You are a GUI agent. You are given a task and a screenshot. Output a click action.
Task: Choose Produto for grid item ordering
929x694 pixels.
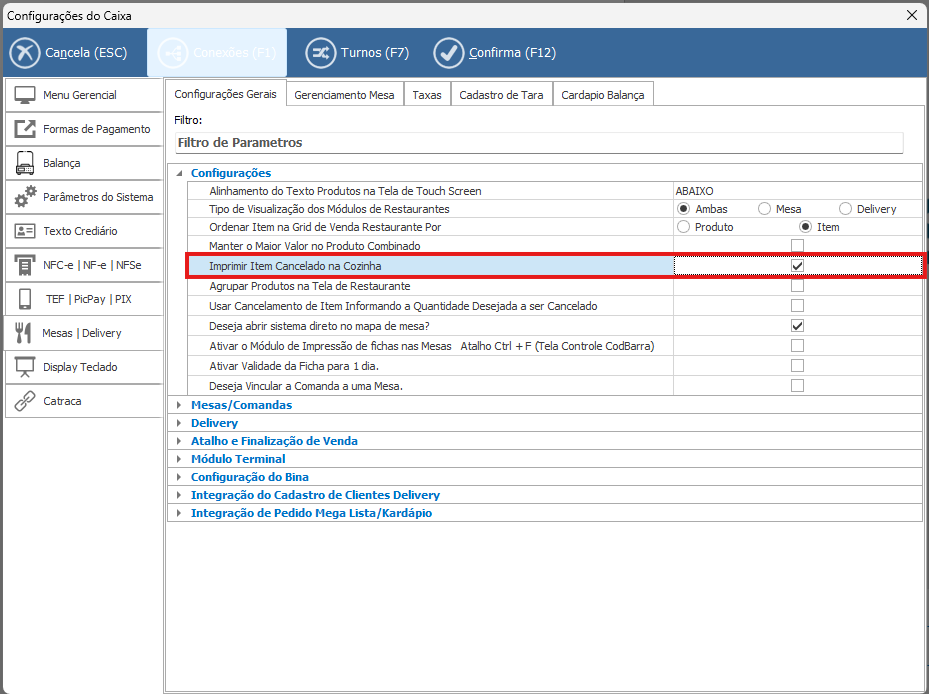point(684,227)
